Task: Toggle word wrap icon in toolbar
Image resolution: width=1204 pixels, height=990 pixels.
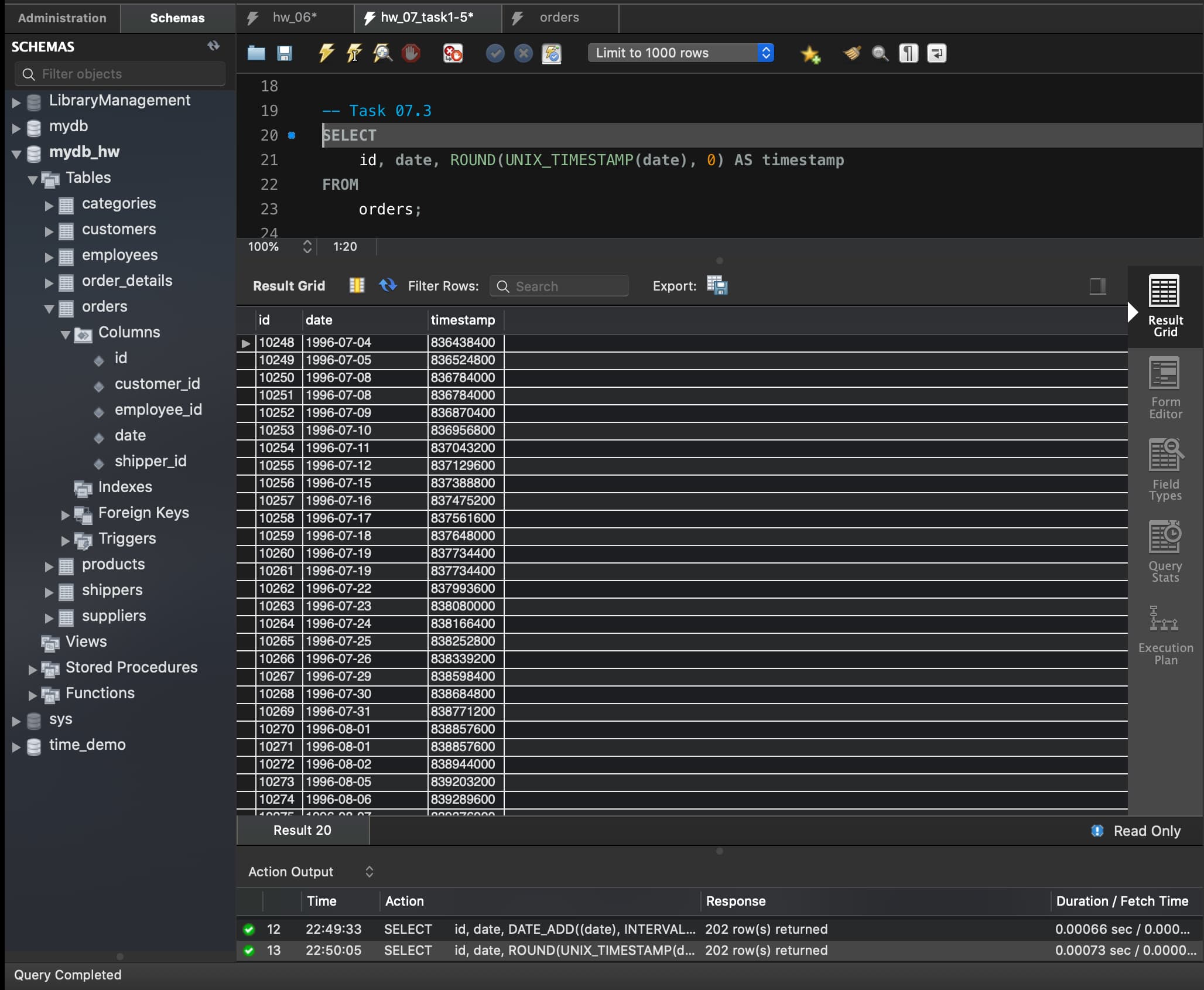Action: pyautogui.click(x=936, y=53)
